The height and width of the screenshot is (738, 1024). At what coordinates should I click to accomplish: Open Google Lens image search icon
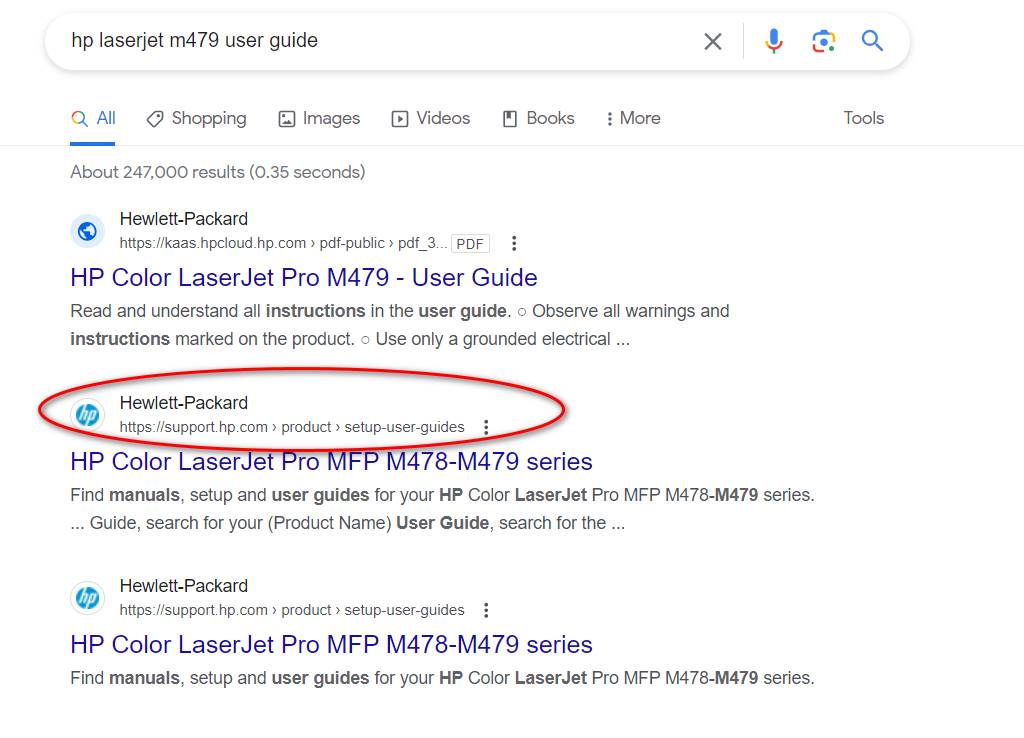tap(823, 41)
